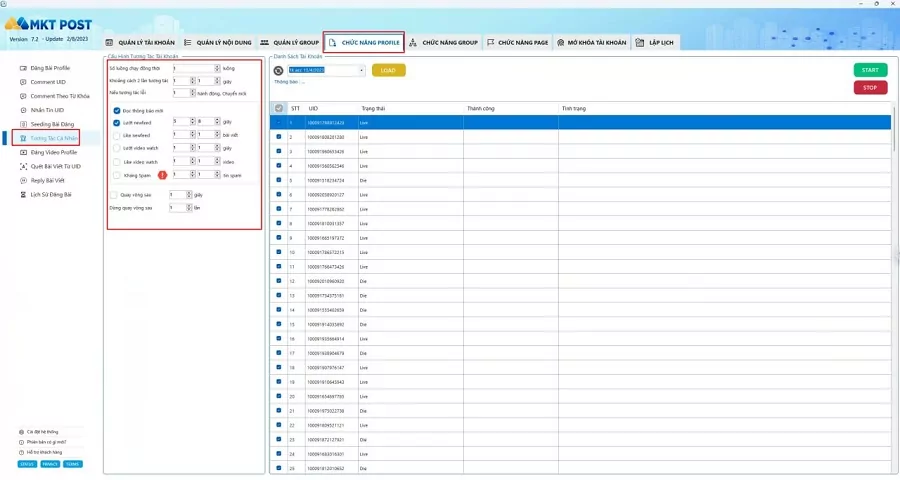Click stepper of Số luồng chạy đồng thời
Image resolution: width=900 pixels, height=480 pixels.
[x=217, y=68]
